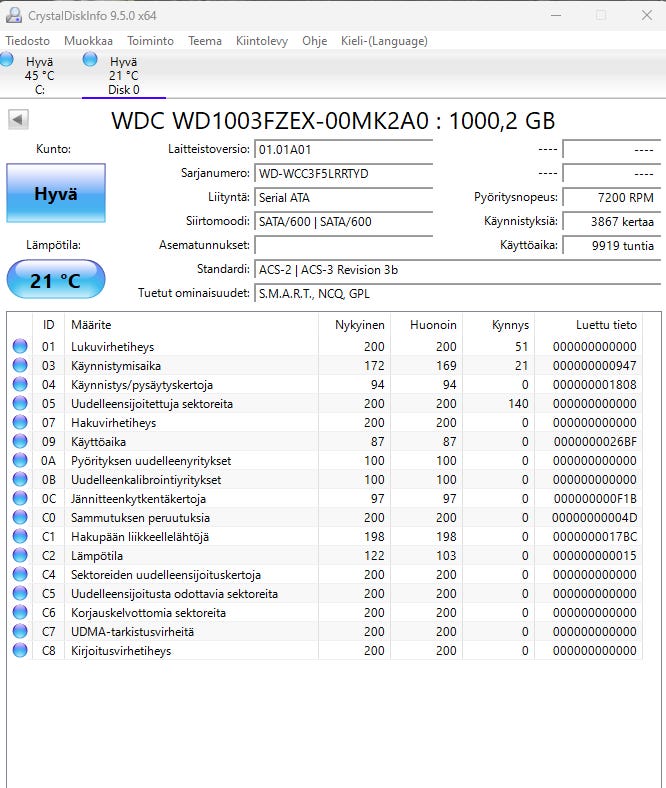Click blue status orb for C: drive
This screenshot has height=788, width=666.
tap(7, 59)
